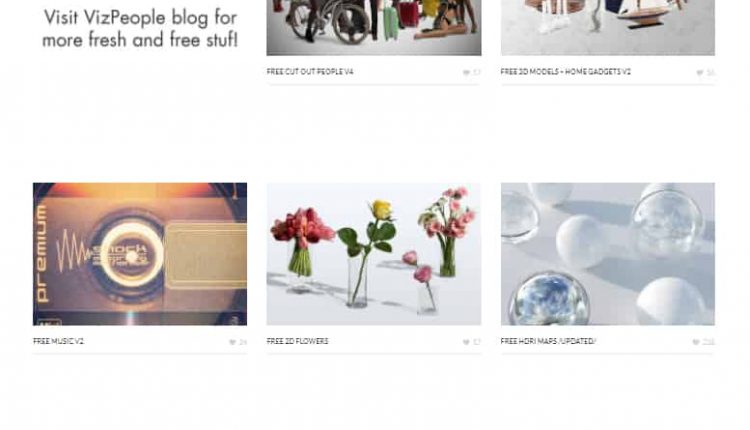Open Free 3D Models – Home Gadgets V2 link

(x=565, y=72)
